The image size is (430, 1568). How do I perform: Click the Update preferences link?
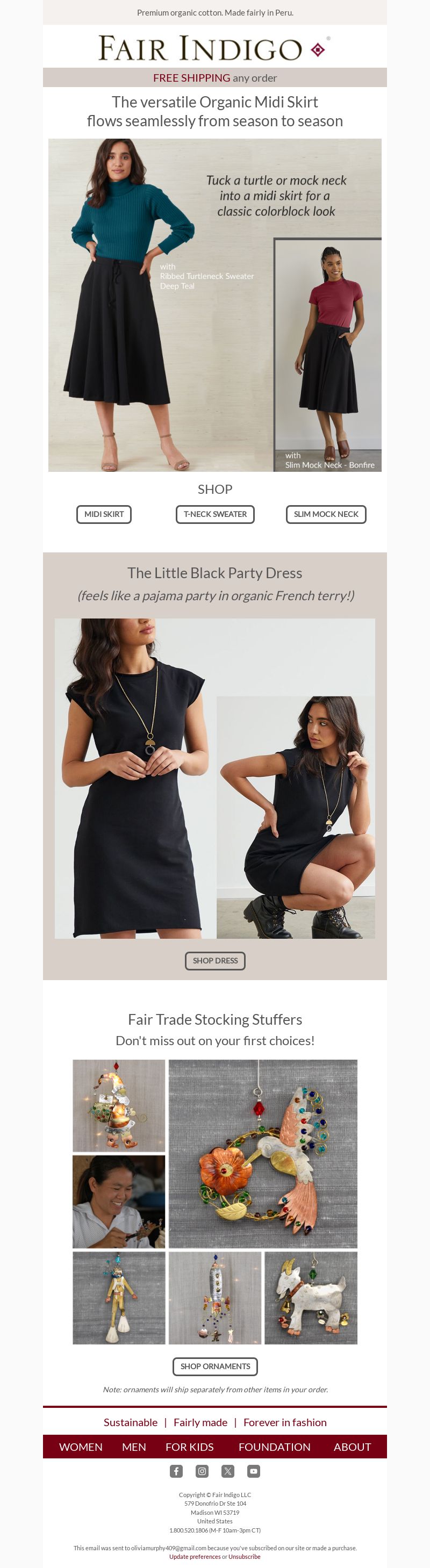click(195, 1556)
